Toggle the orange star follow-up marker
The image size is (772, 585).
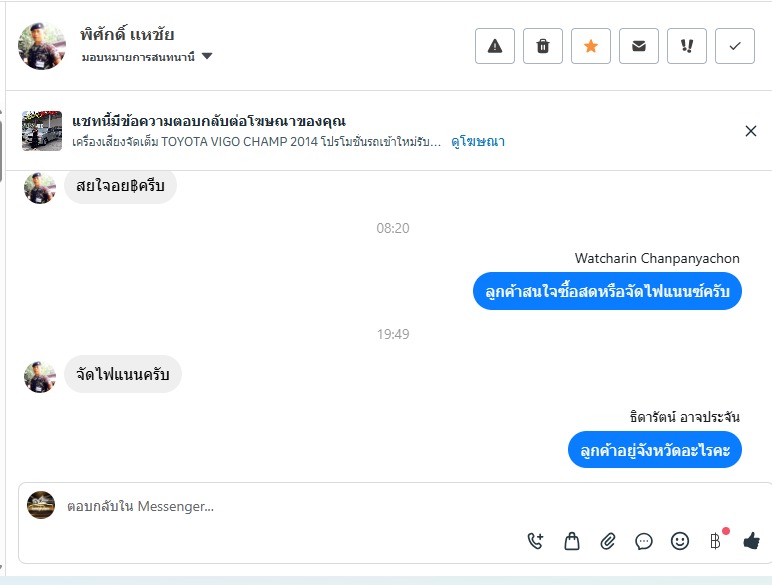[591, 46]
